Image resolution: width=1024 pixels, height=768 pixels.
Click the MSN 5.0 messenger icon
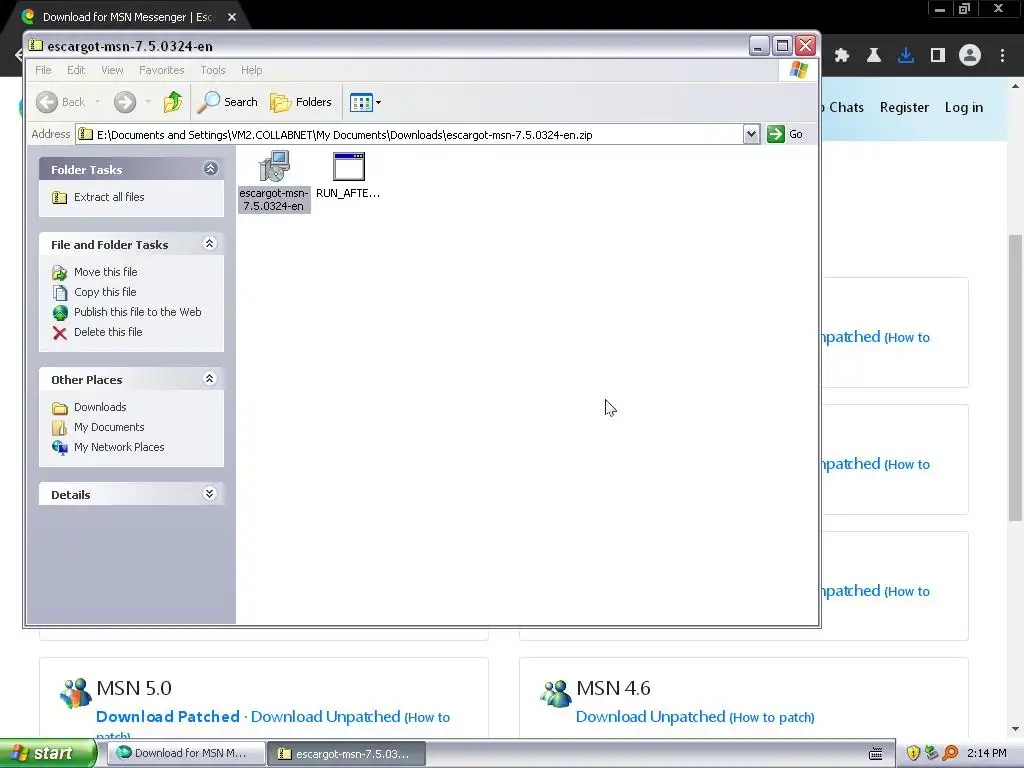(76, 694)
